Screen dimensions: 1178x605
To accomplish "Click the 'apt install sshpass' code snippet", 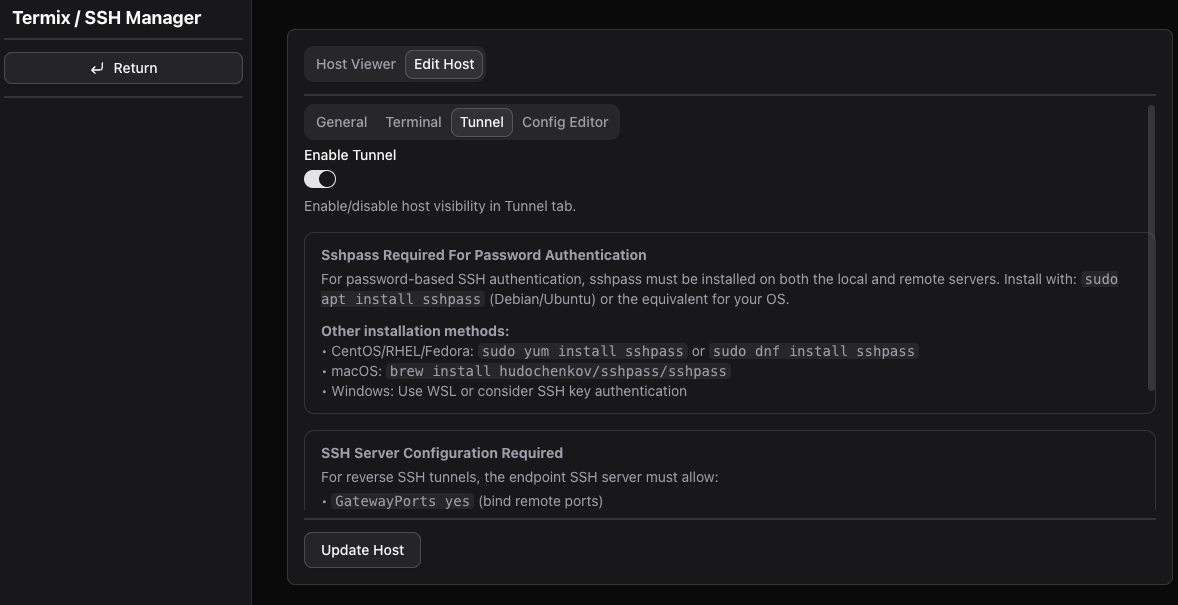I will tap(402, 299).
